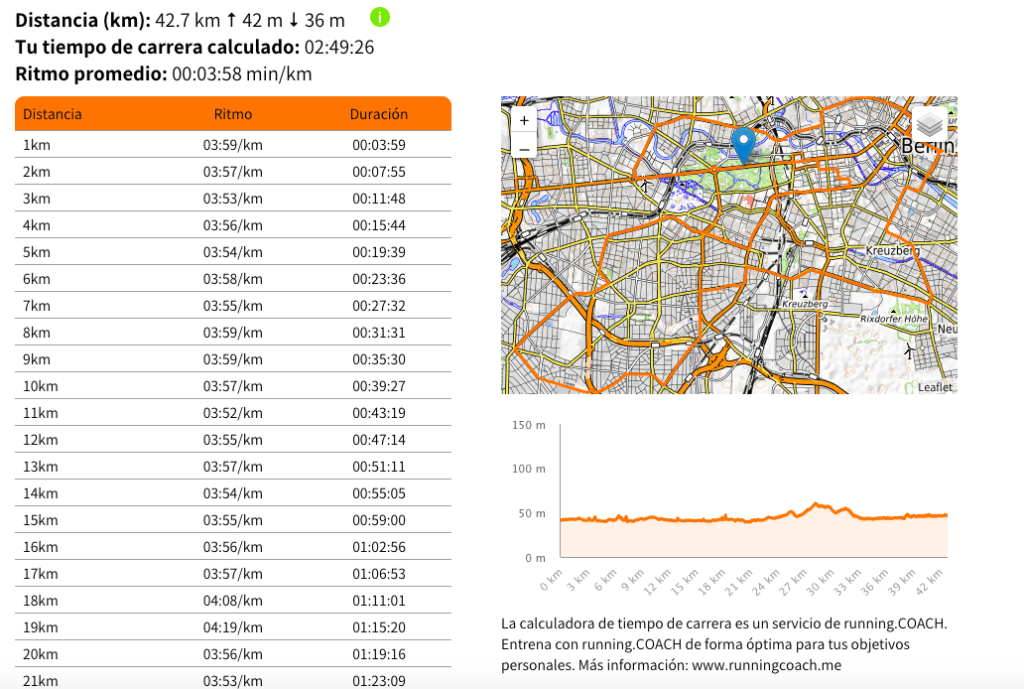
Task: Click the Distancia column header
Action: coord(53,114)
